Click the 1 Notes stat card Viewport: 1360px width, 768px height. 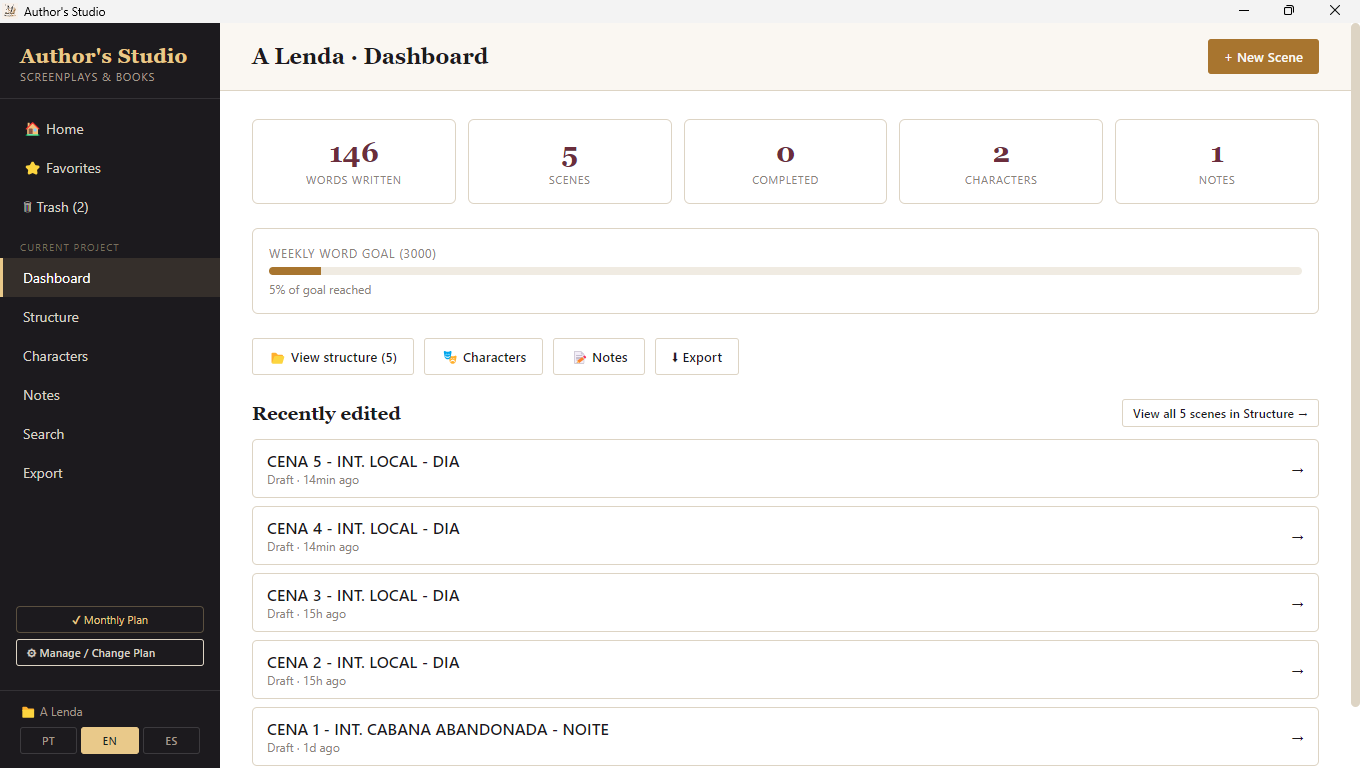tap(1217, 162)
